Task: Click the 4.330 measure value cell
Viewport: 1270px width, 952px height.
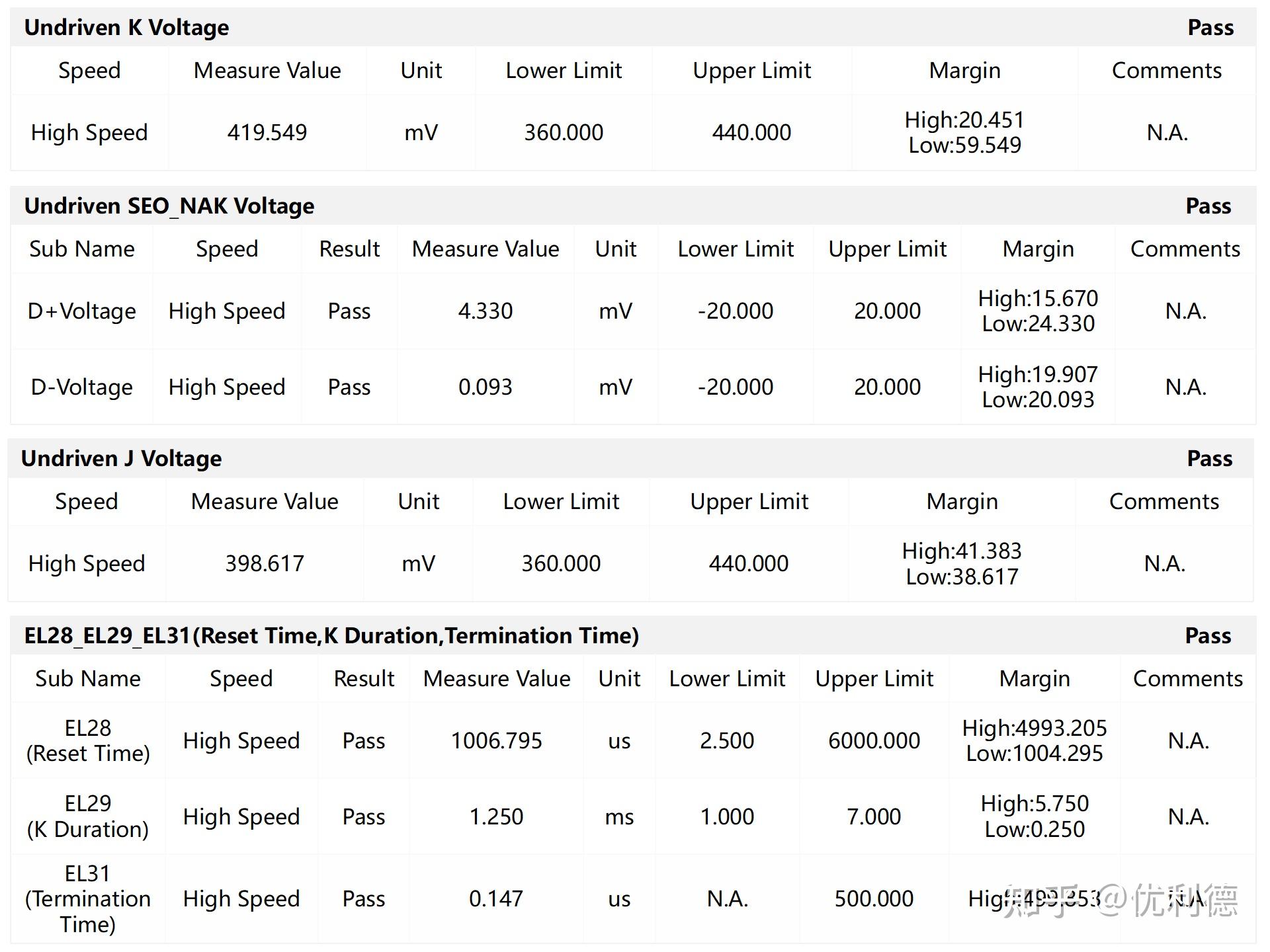Action: (x=486, y=311)
